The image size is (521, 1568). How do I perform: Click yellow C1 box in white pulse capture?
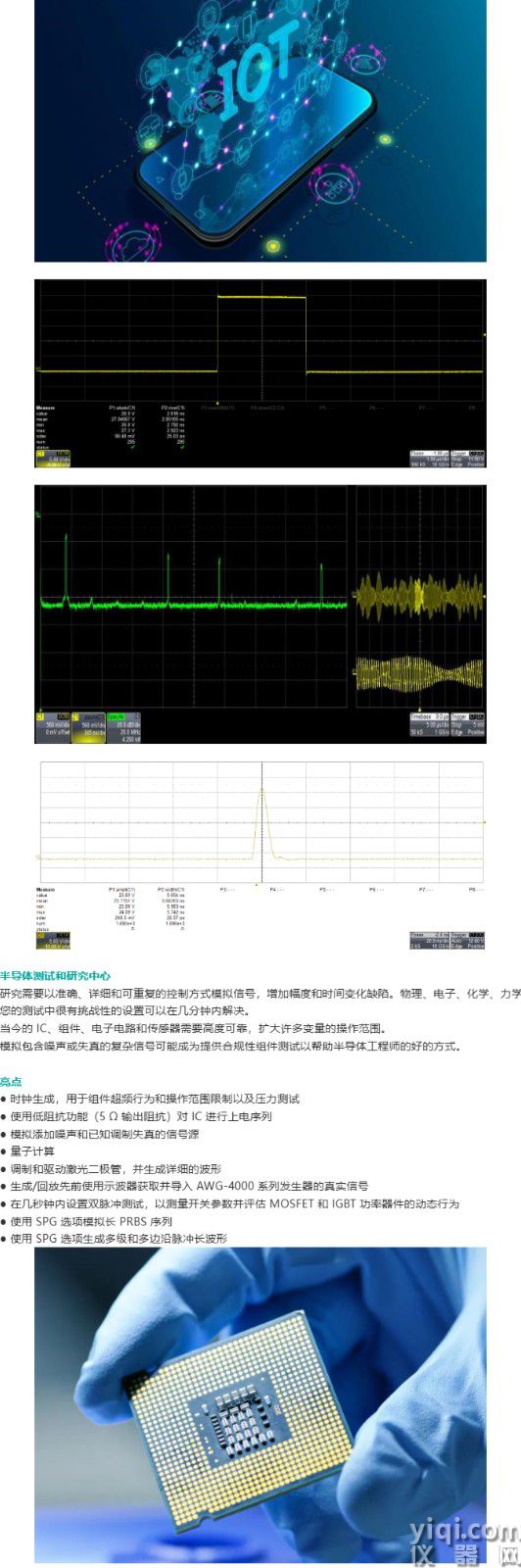tap(53, 941)
